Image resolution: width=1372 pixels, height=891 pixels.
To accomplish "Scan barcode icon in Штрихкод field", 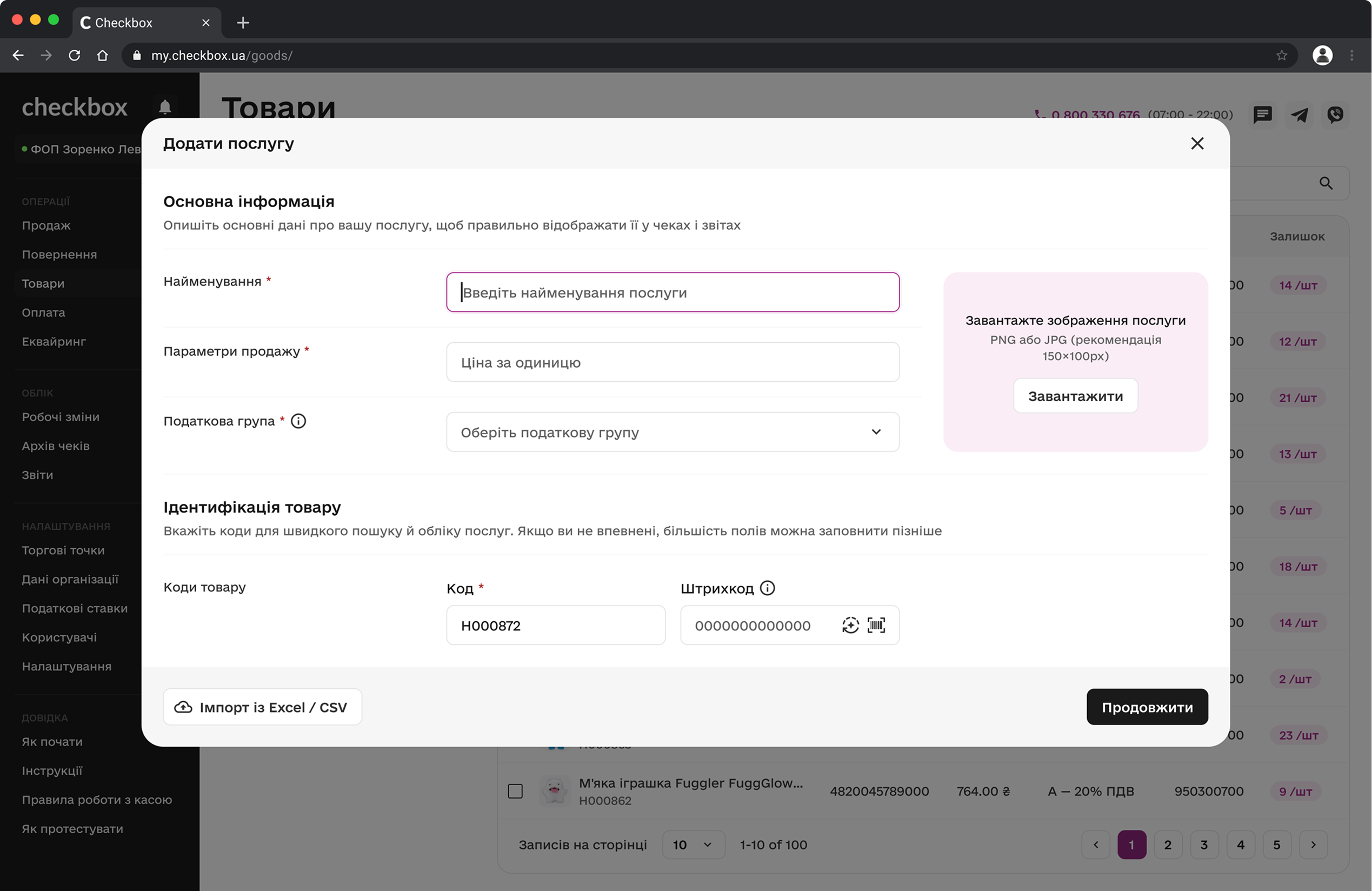I will [x=876, y=625].
